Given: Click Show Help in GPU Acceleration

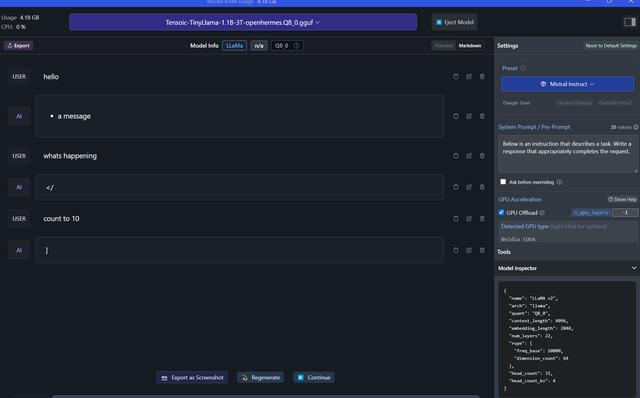Looking at the screenshot, I should point(622,200).
